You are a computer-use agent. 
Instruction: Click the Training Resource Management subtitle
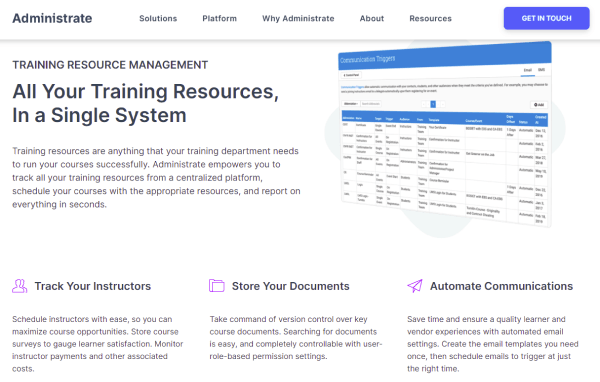point(110,65)
